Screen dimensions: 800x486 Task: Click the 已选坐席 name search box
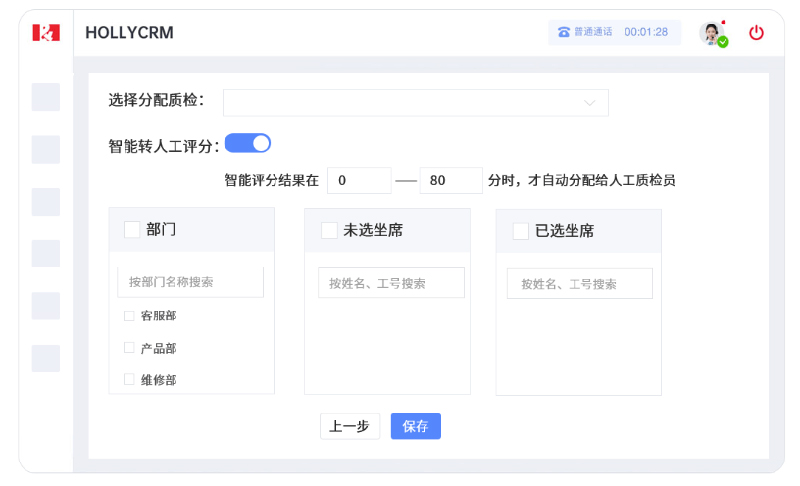(x=580, y=284)
